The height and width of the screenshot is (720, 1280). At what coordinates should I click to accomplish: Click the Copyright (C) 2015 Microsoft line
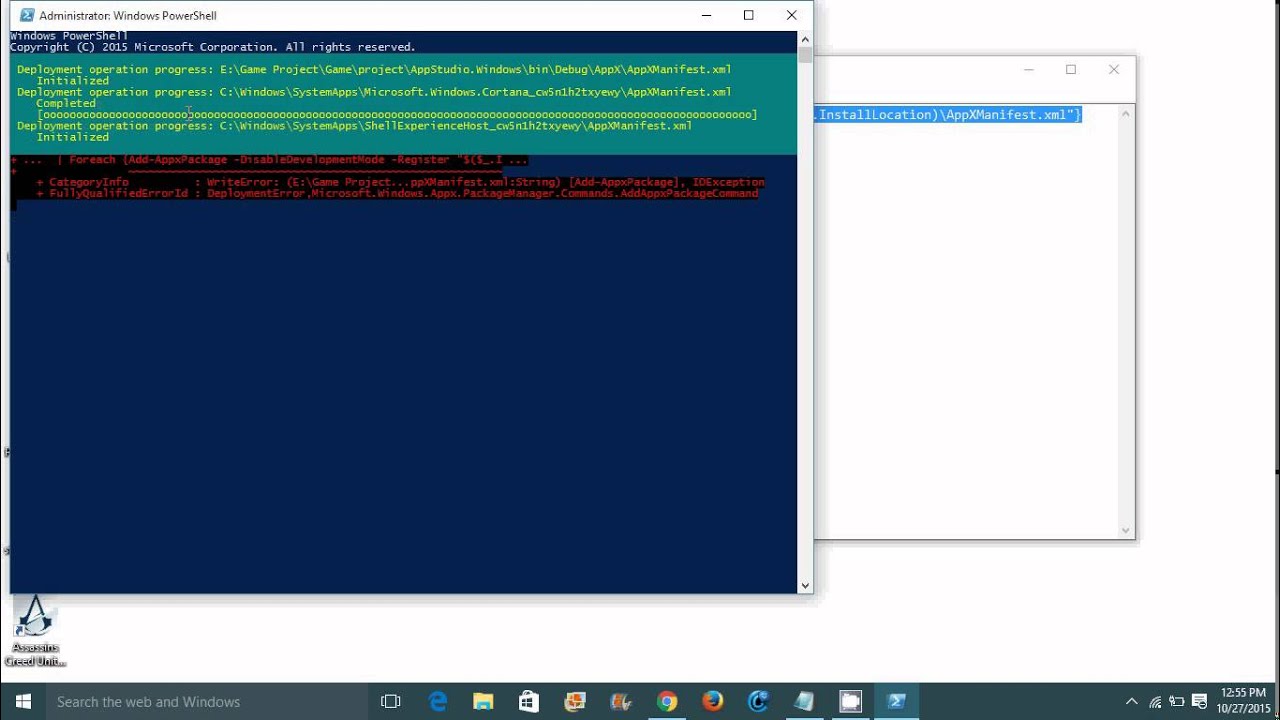[x=212, y=47]
